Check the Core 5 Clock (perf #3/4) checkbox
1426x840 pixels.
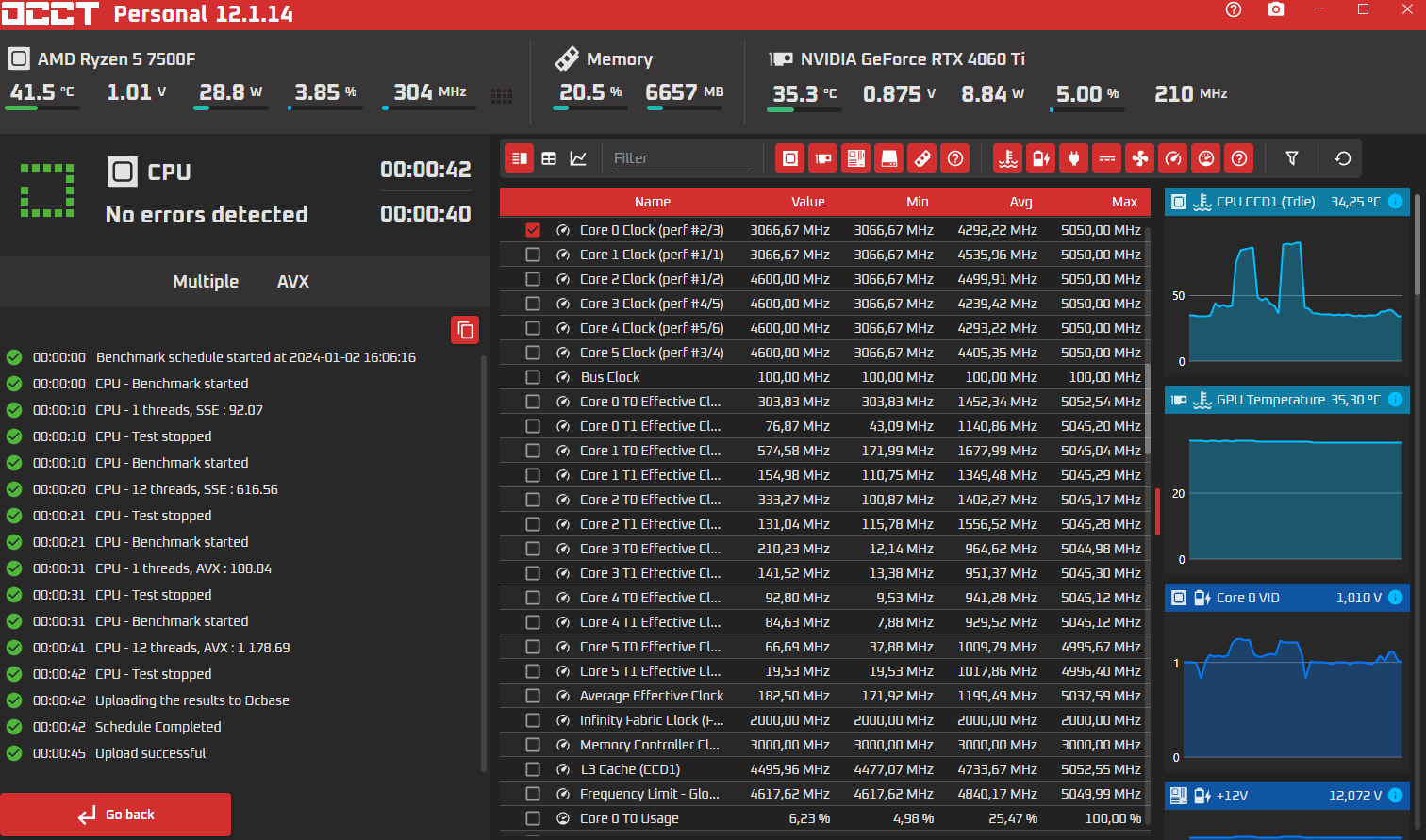coord(533,353)
